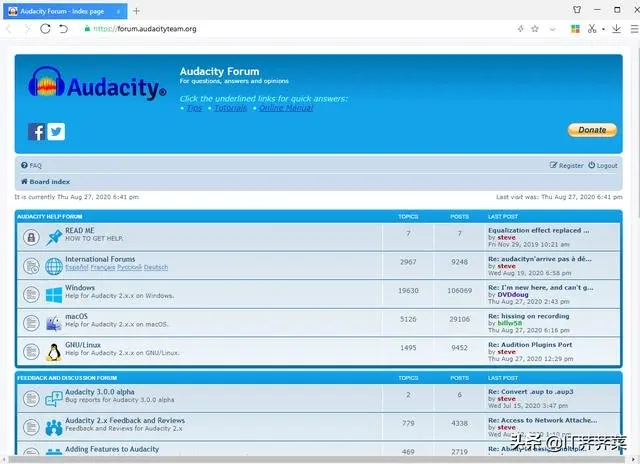Open the READ ME forum
640x464 pixels.
80,230
